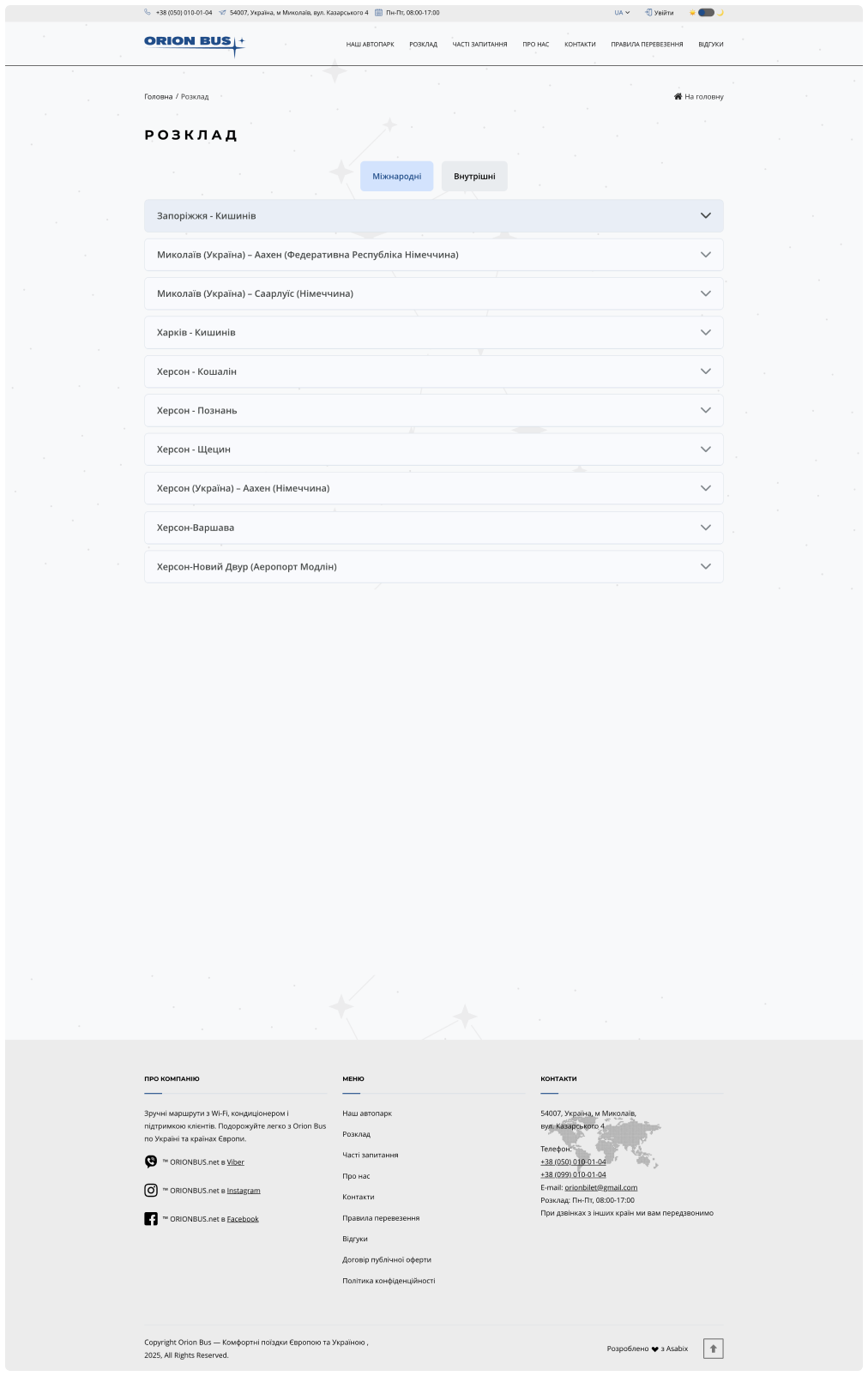Image resolution: width=868 pixels, height=1376 pixels.
Task: Expand the 'Херсон - Познань' route chevron
Action: tap(705, 410)
